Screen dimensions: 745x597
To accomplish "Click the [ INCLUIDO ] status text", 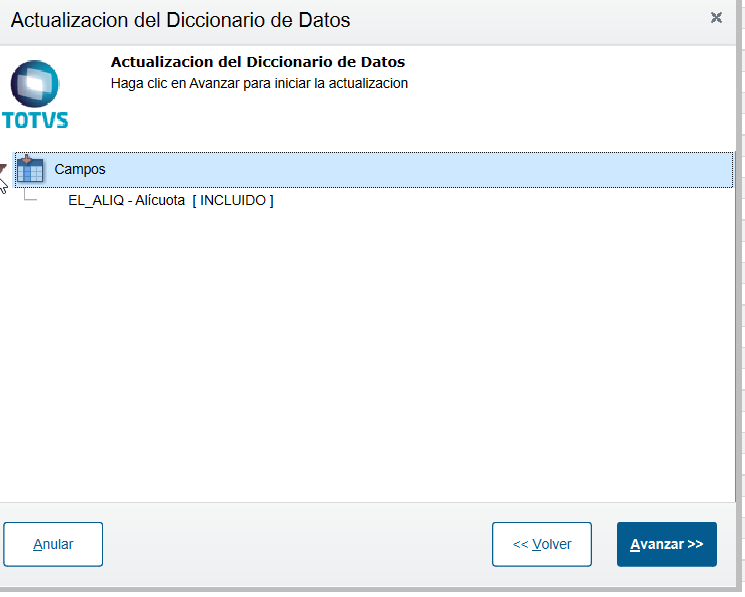I will [233, 200].
